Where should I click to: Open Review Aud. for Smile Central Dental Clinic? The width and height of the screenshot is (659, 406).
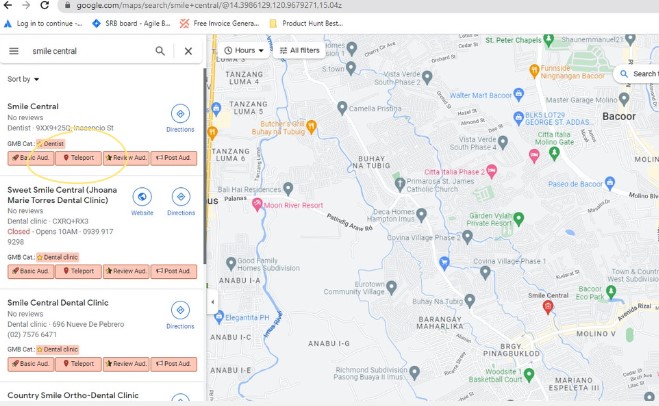[126, 364]
